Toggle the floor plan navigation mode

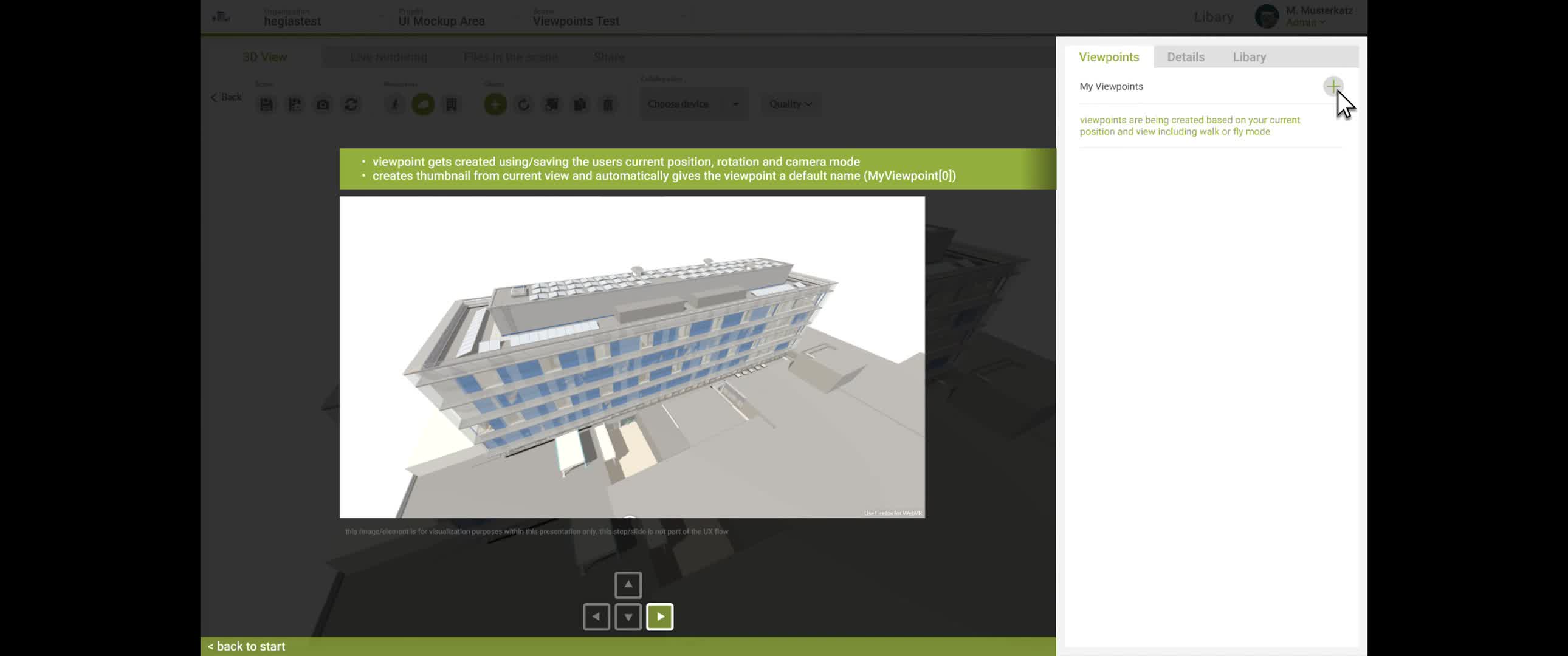(451, 104)
